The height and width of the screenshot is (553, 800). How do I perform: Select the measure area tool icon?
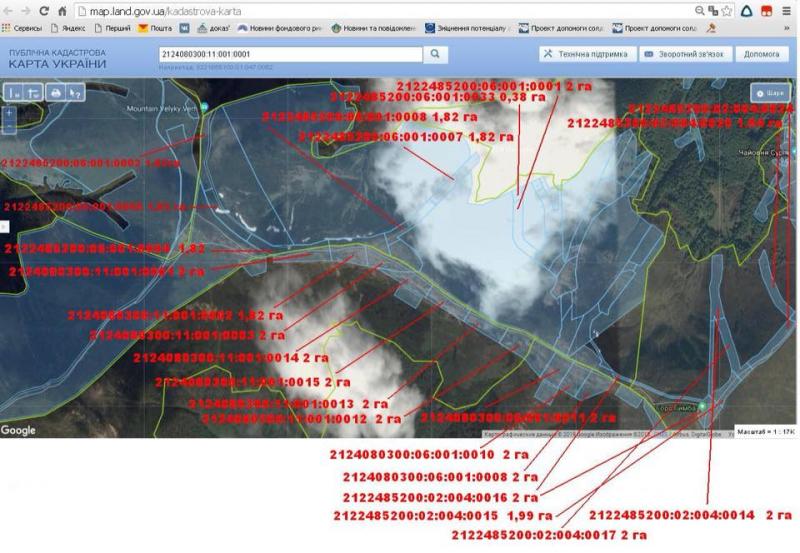(x=34, y=92)
